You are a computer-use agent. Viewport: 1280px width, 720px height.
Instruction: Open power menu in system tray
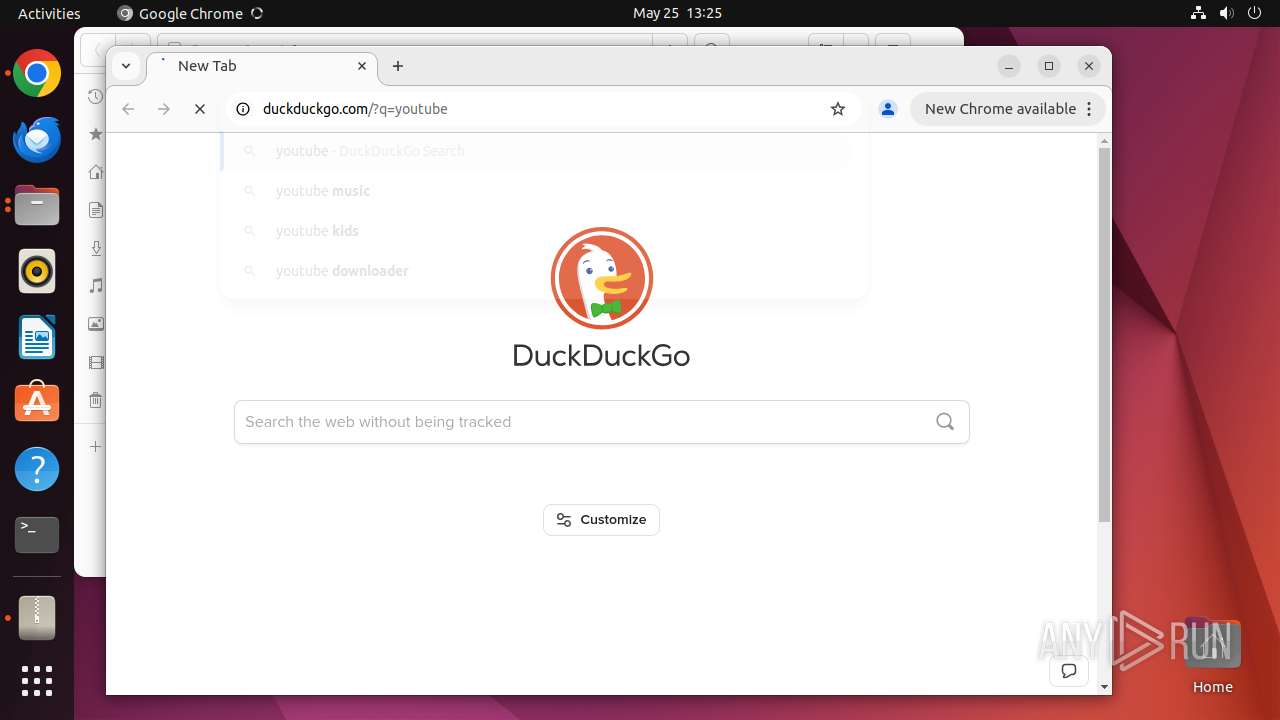(1256, 13)
